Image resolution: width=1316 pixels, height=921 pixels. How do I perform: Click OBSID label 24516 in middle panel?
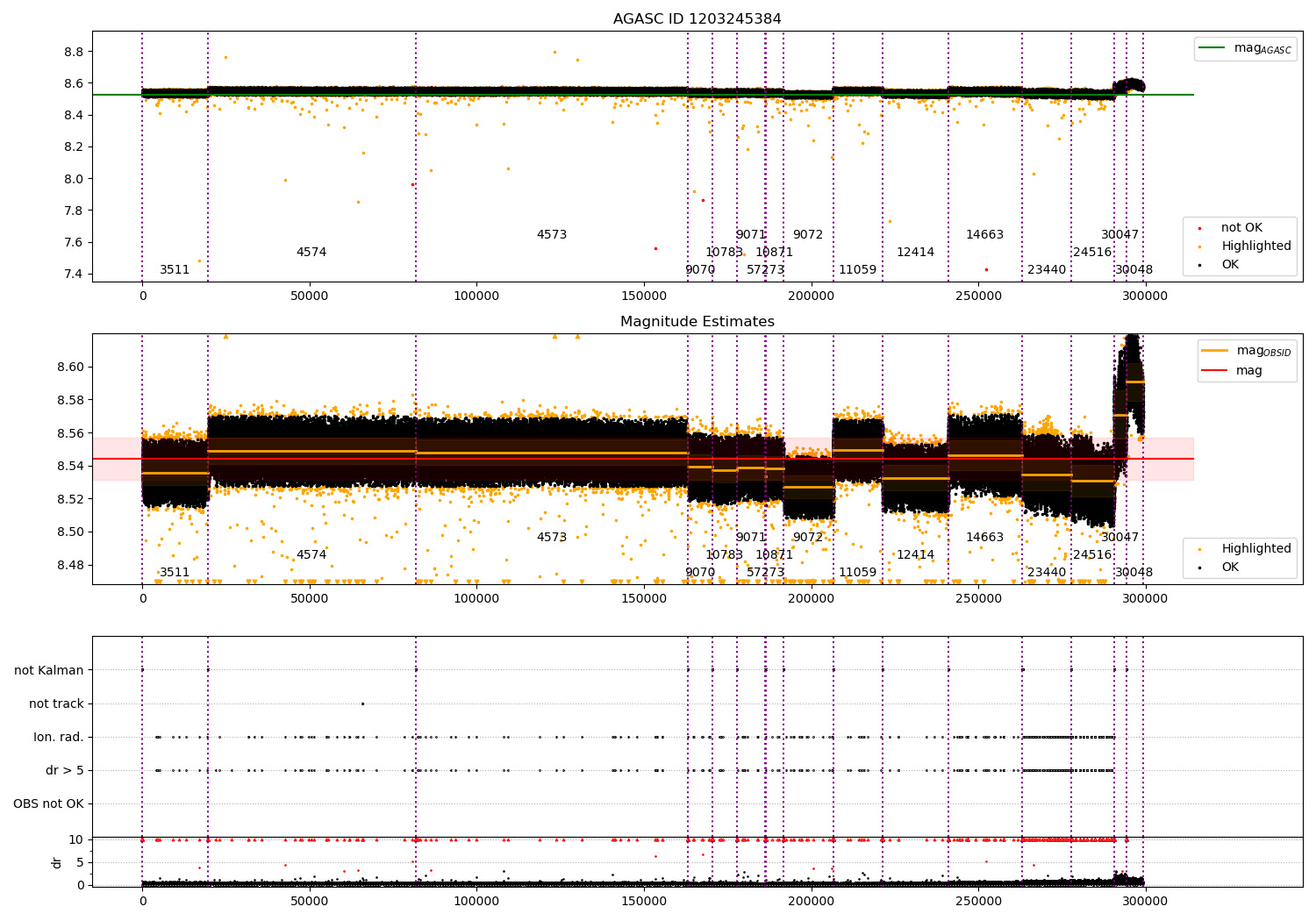(1092, 555)
